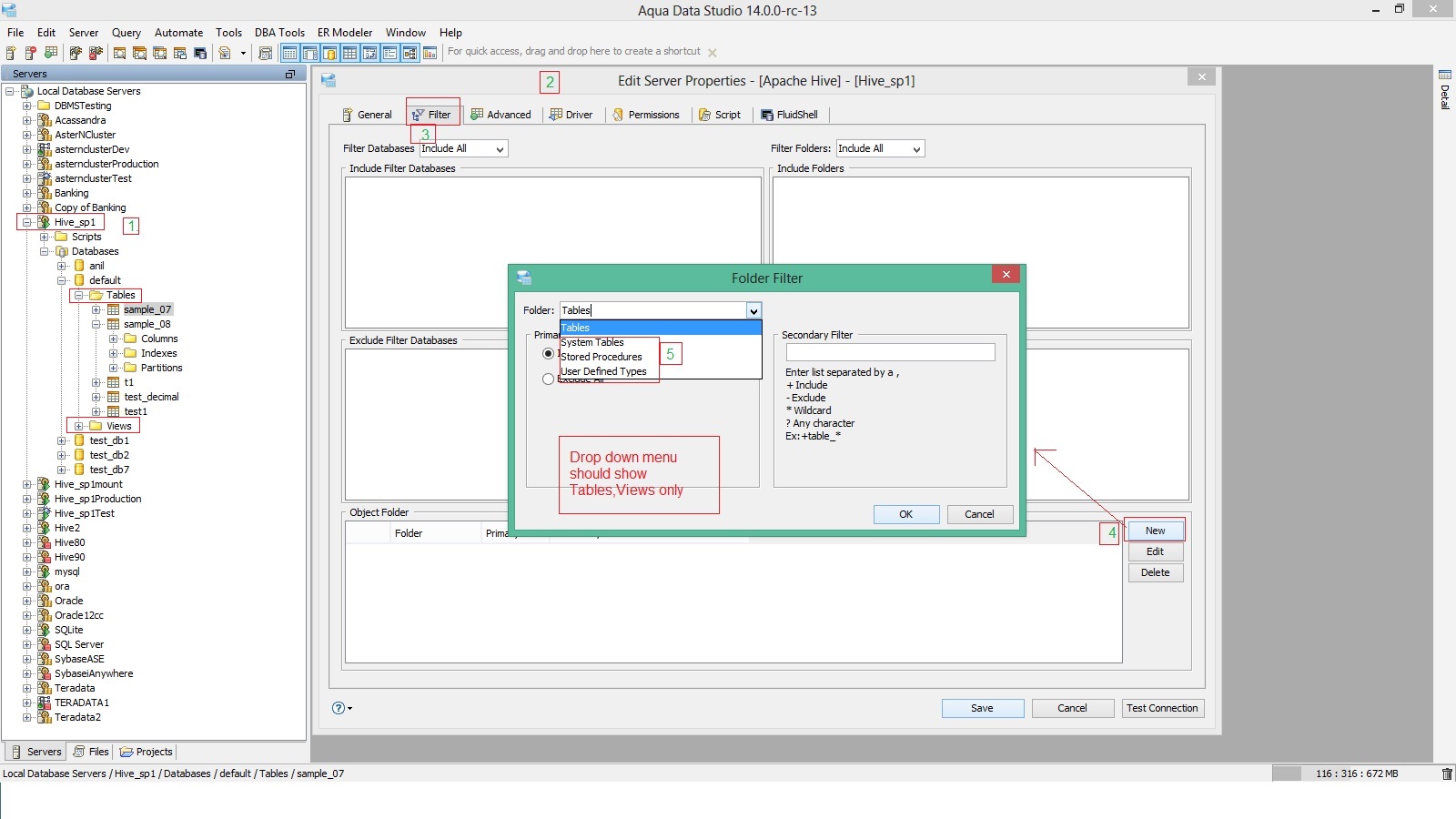
Task: Click the Oracle server icon in the tree
Action: (x=44, y=601)
